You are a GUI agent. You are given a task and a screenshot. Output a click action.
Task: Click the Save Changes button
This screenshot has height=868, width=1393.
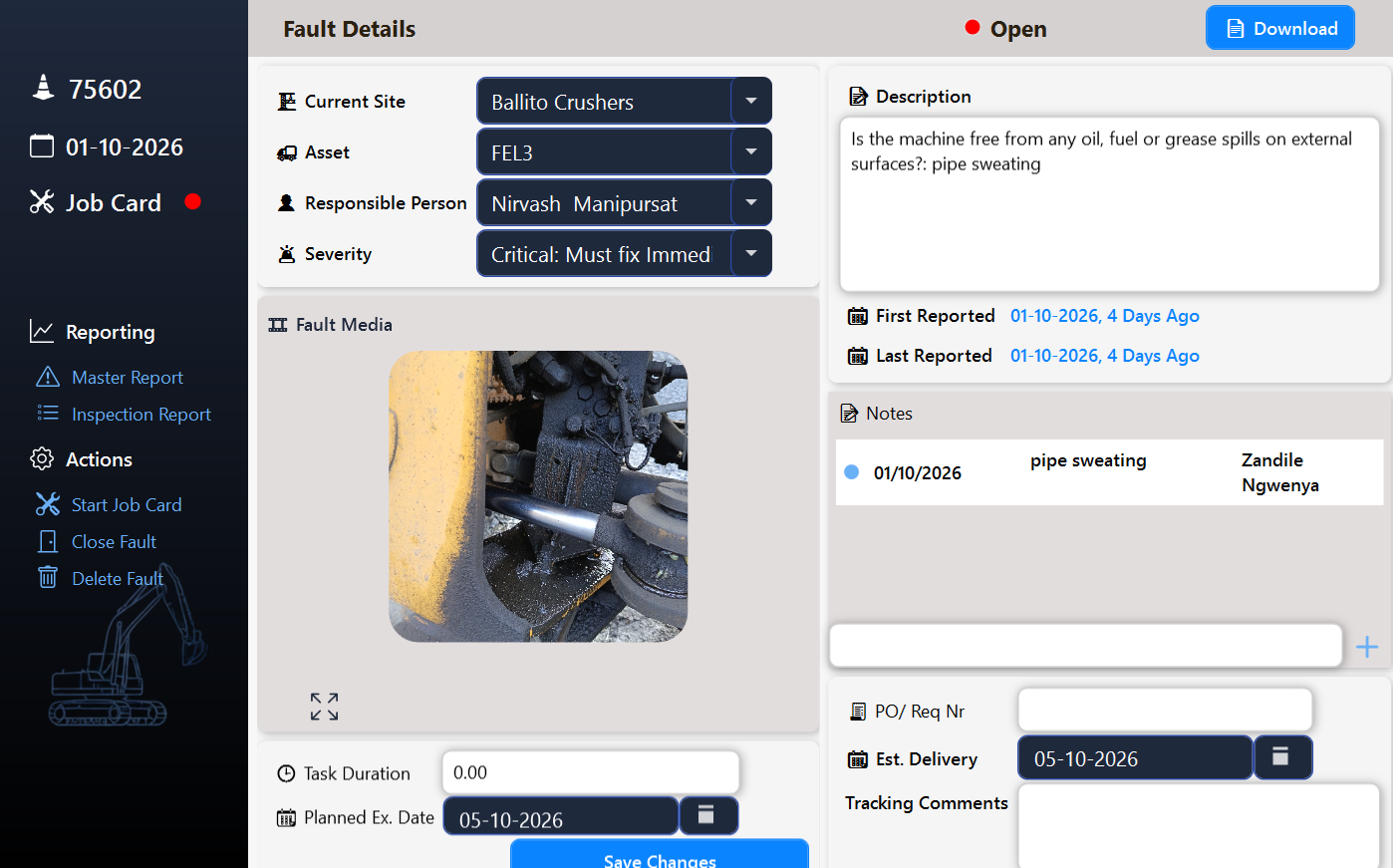(x=660, y=854)
